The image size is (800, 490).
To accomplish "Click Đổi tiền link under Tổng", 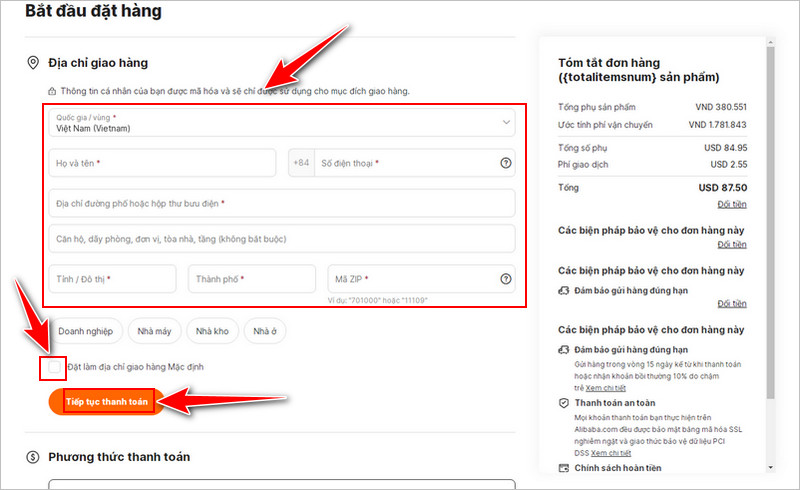I will [732, 204].
